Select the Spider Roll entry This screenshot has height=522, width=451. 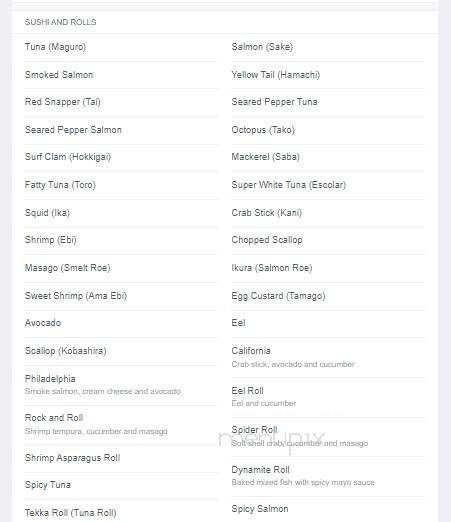coord(328,436)
